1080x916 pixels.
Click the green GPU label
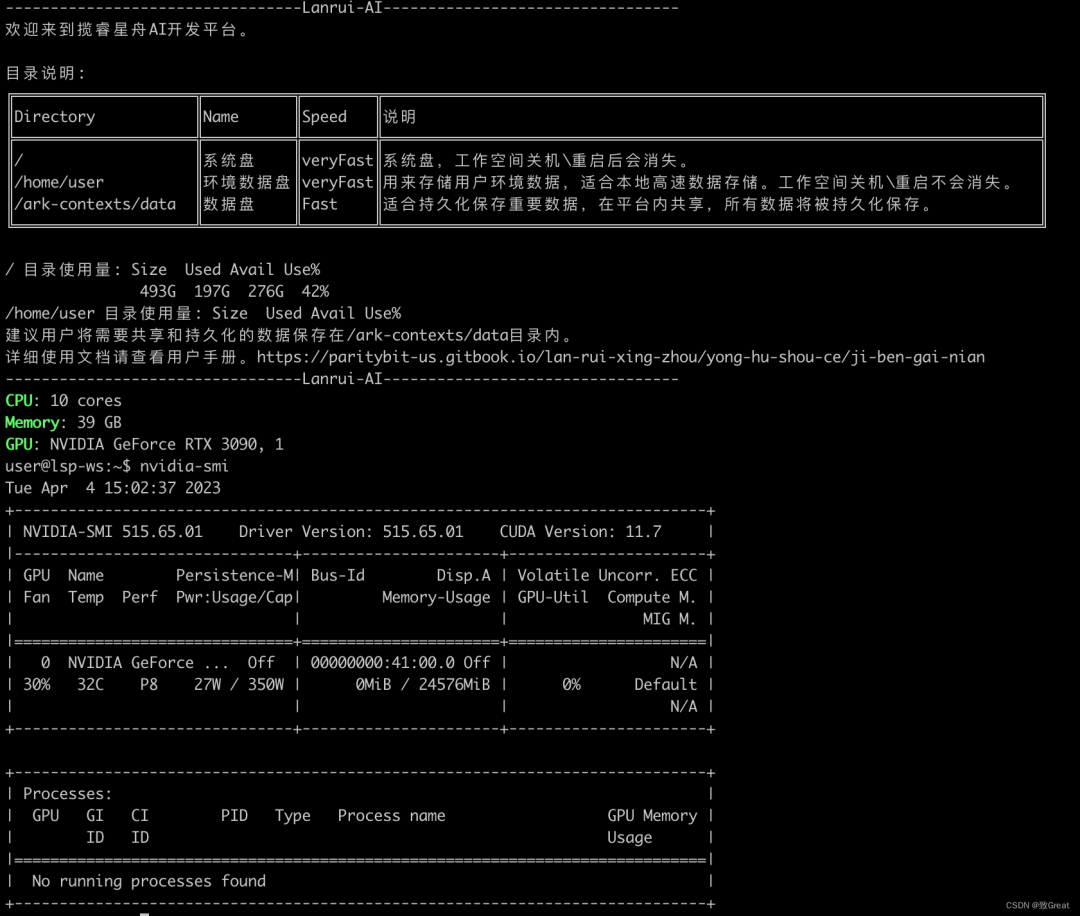(19, 444)
